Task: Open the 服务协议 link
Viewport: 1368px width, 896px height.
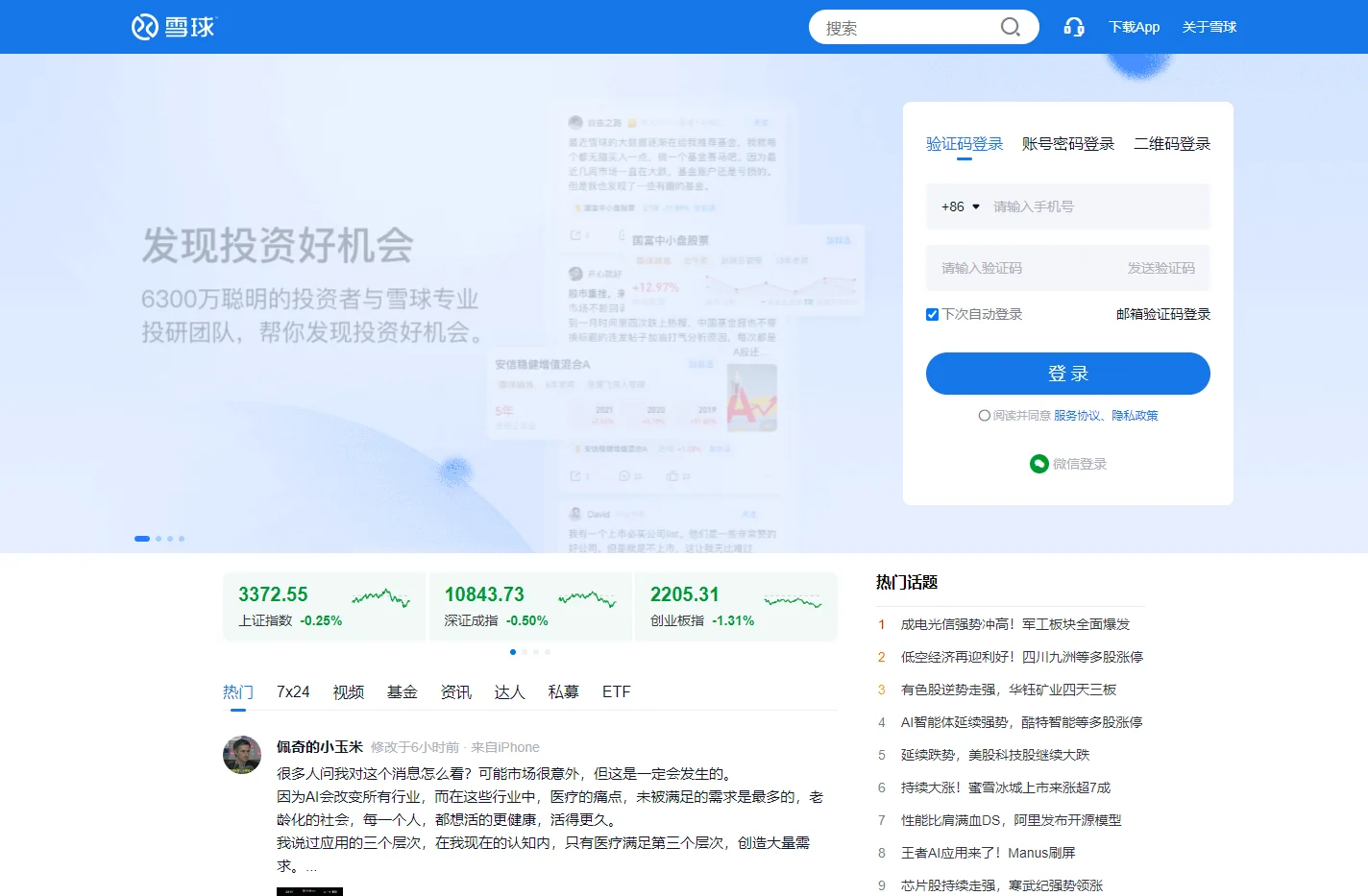Action: pos(1077,416)
